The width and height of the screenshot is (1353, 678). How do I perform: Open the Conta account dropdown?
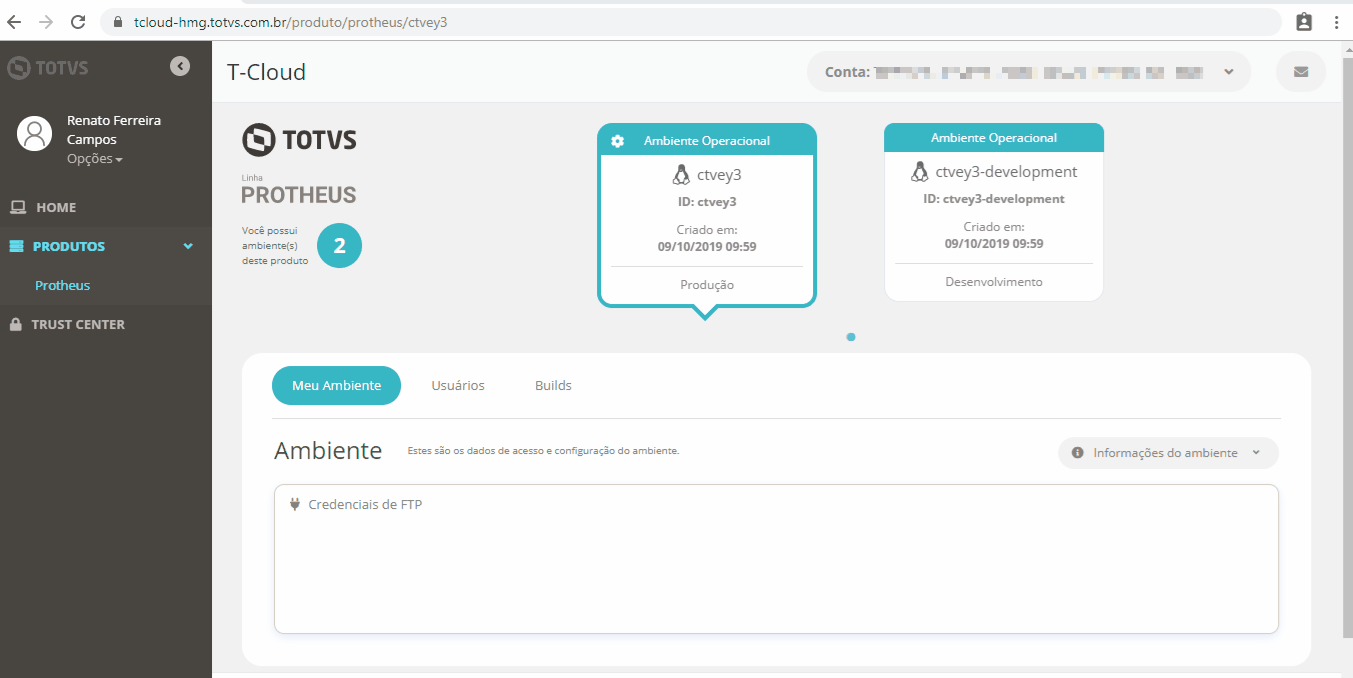(1029, 72)
